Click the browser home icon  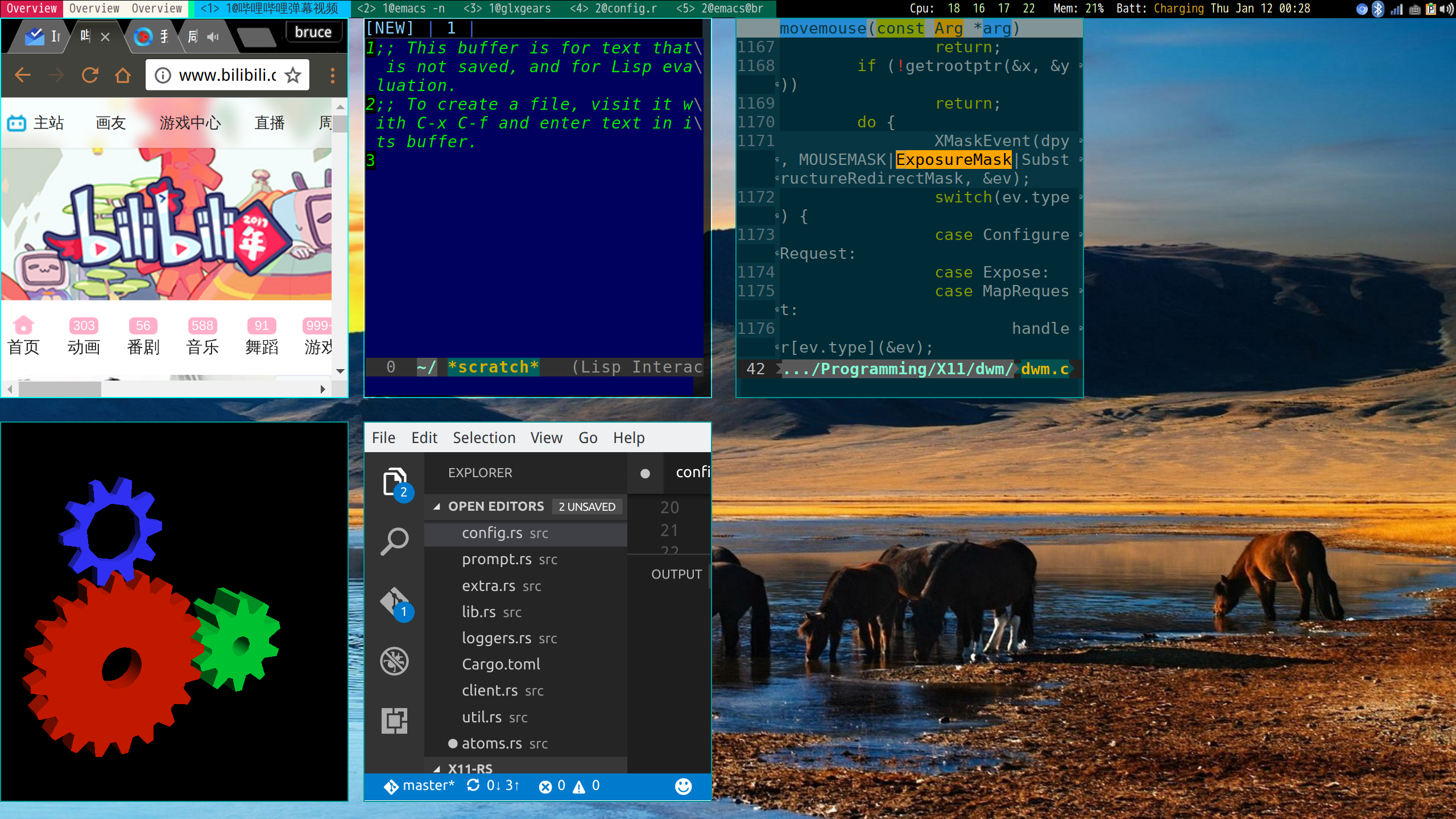click(x=123, y=75)
